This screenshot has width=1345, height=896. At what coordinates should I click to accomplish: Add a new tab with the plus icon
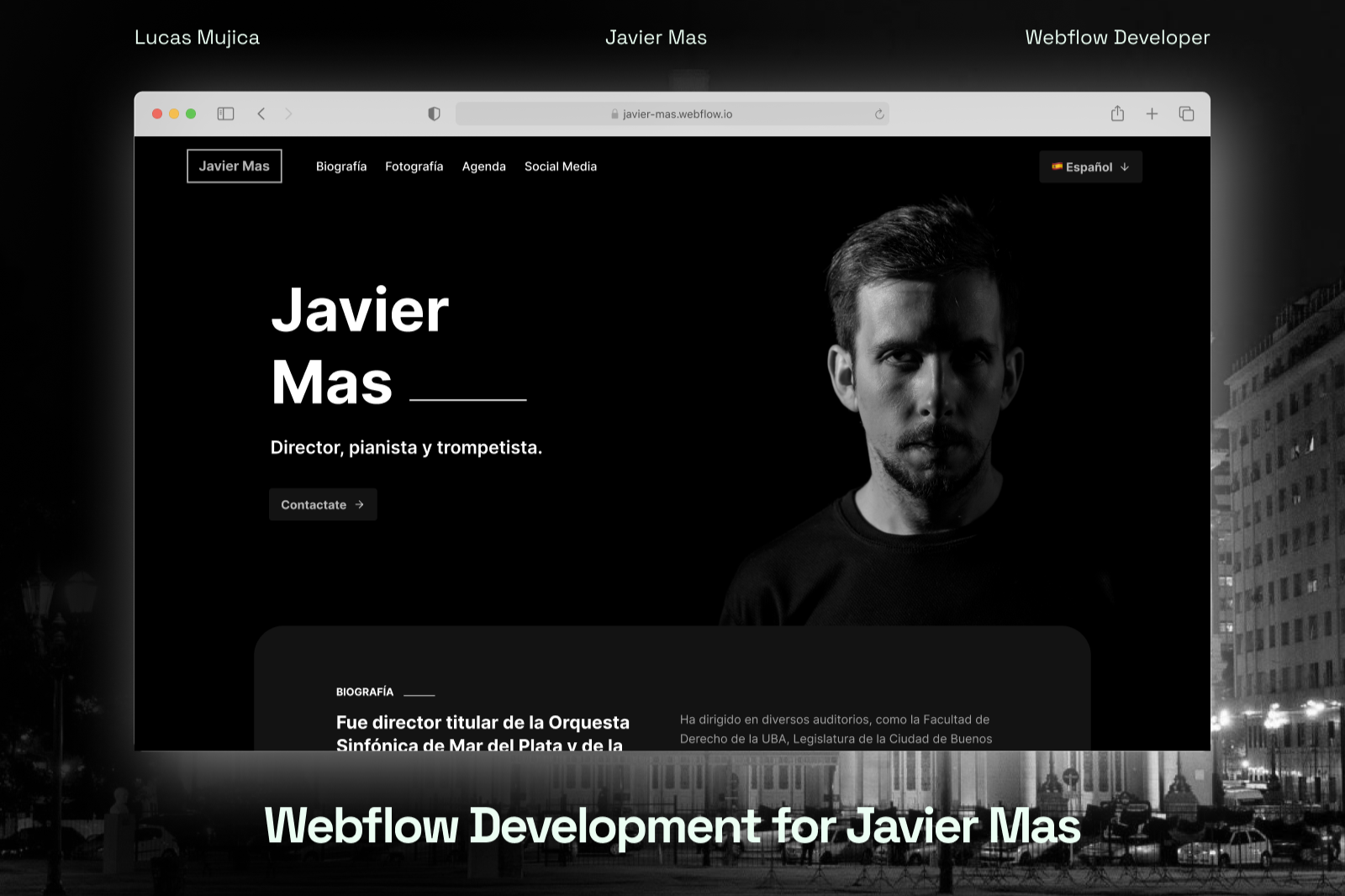pyautogui.click(x=1152, y=113)
